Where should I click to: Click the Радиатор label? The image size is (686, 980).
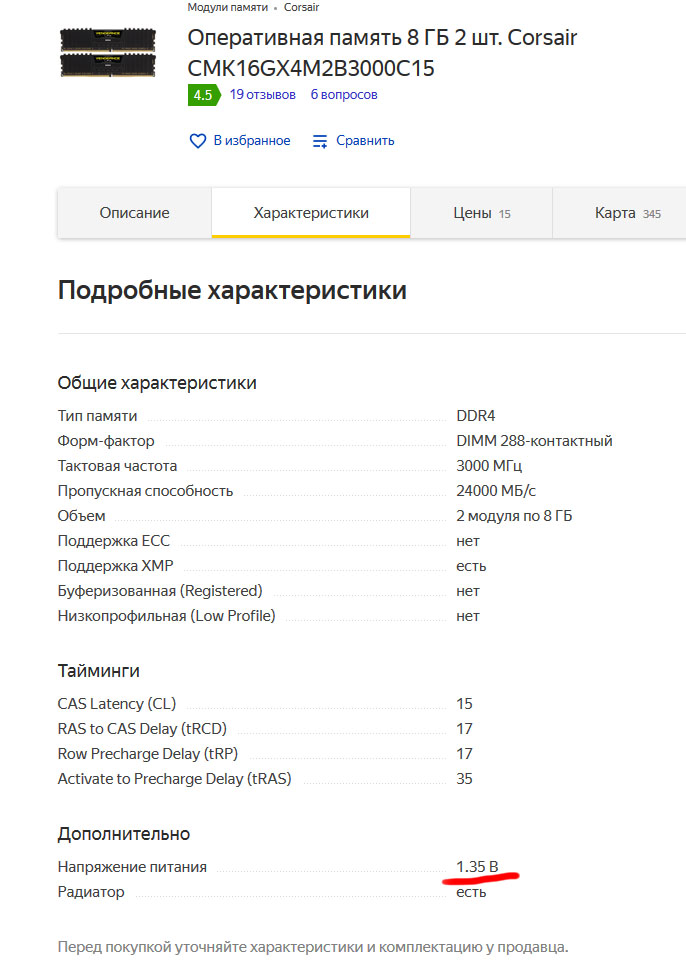(x=91, y=892)
